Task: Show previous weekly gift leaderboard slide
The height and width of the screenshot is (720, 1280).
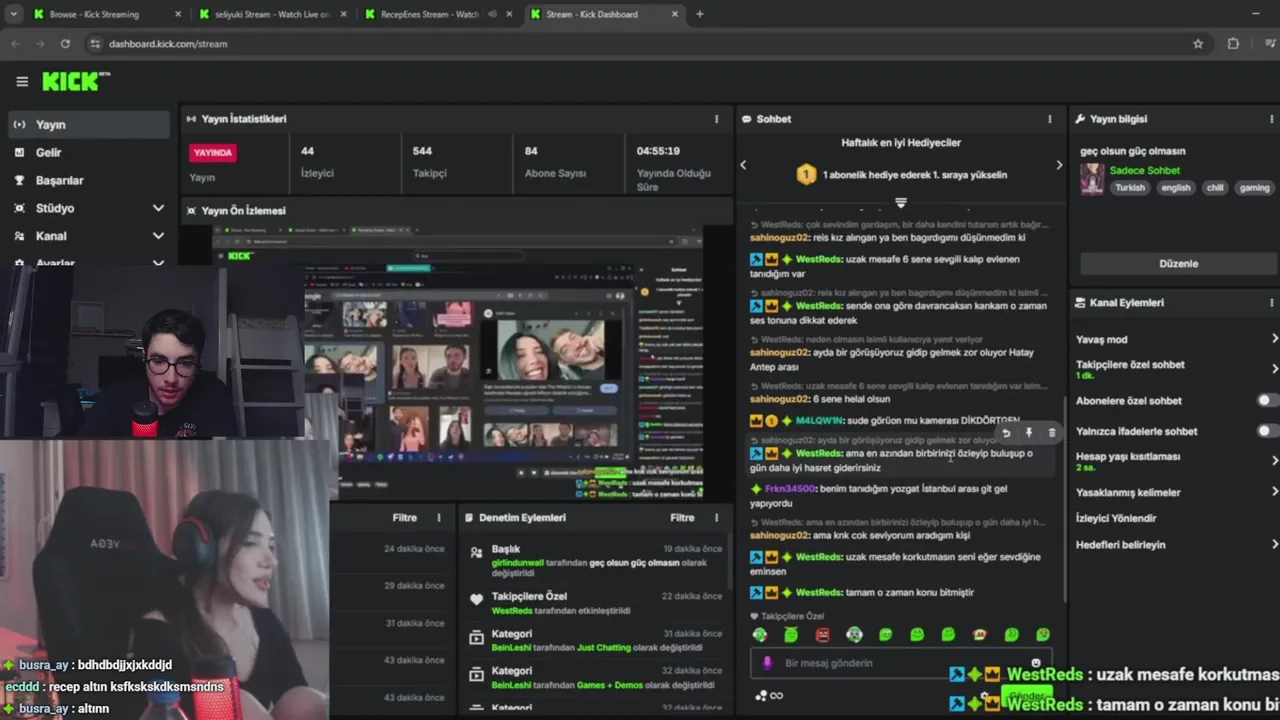Action: (743, 165)
